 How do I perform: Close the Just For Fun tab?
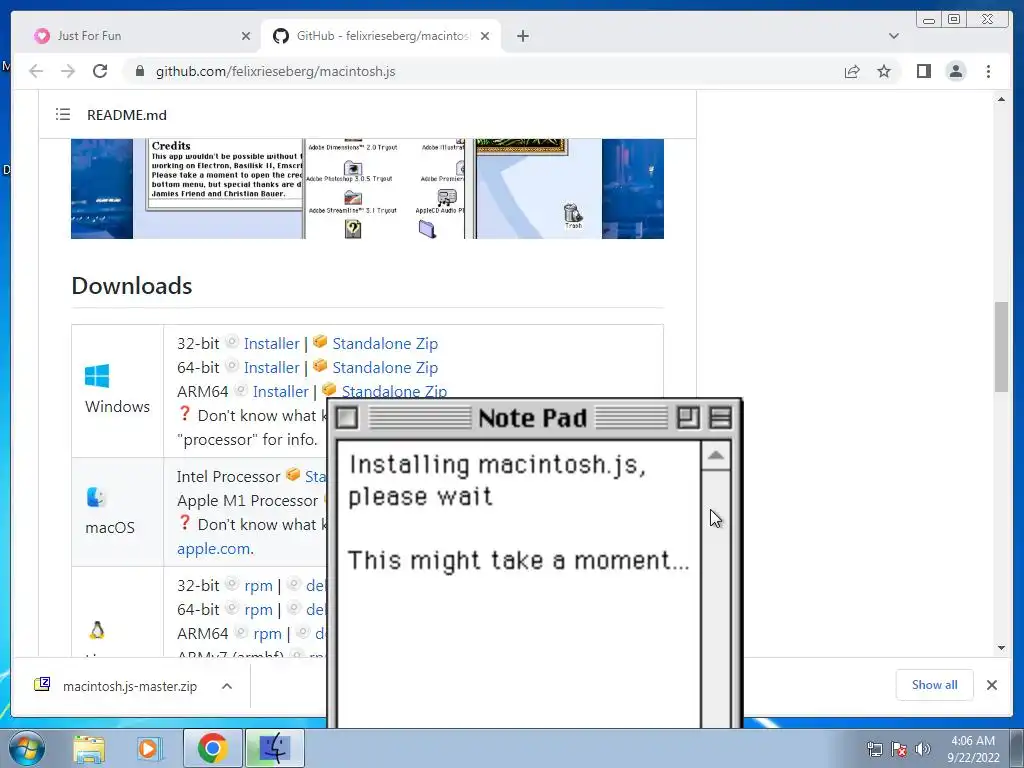point(246,36)
